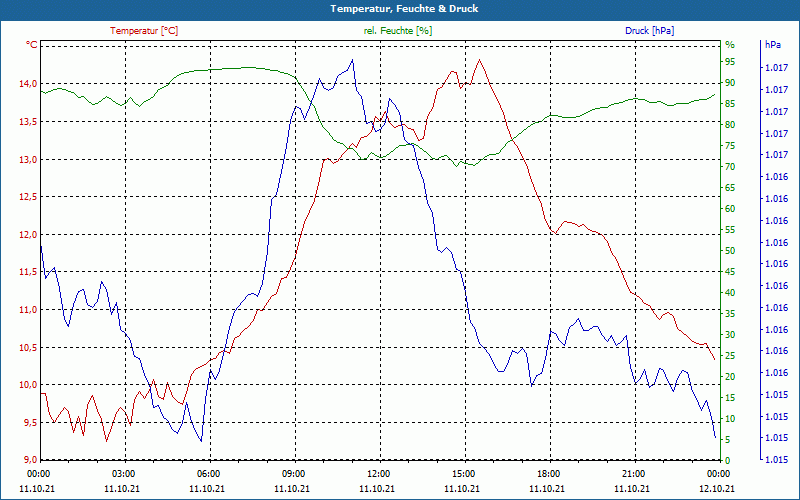This screenshot has height=500, width=800.
Task: Click the 9,0 tick on temperature axis
Action: pos(30,460)
